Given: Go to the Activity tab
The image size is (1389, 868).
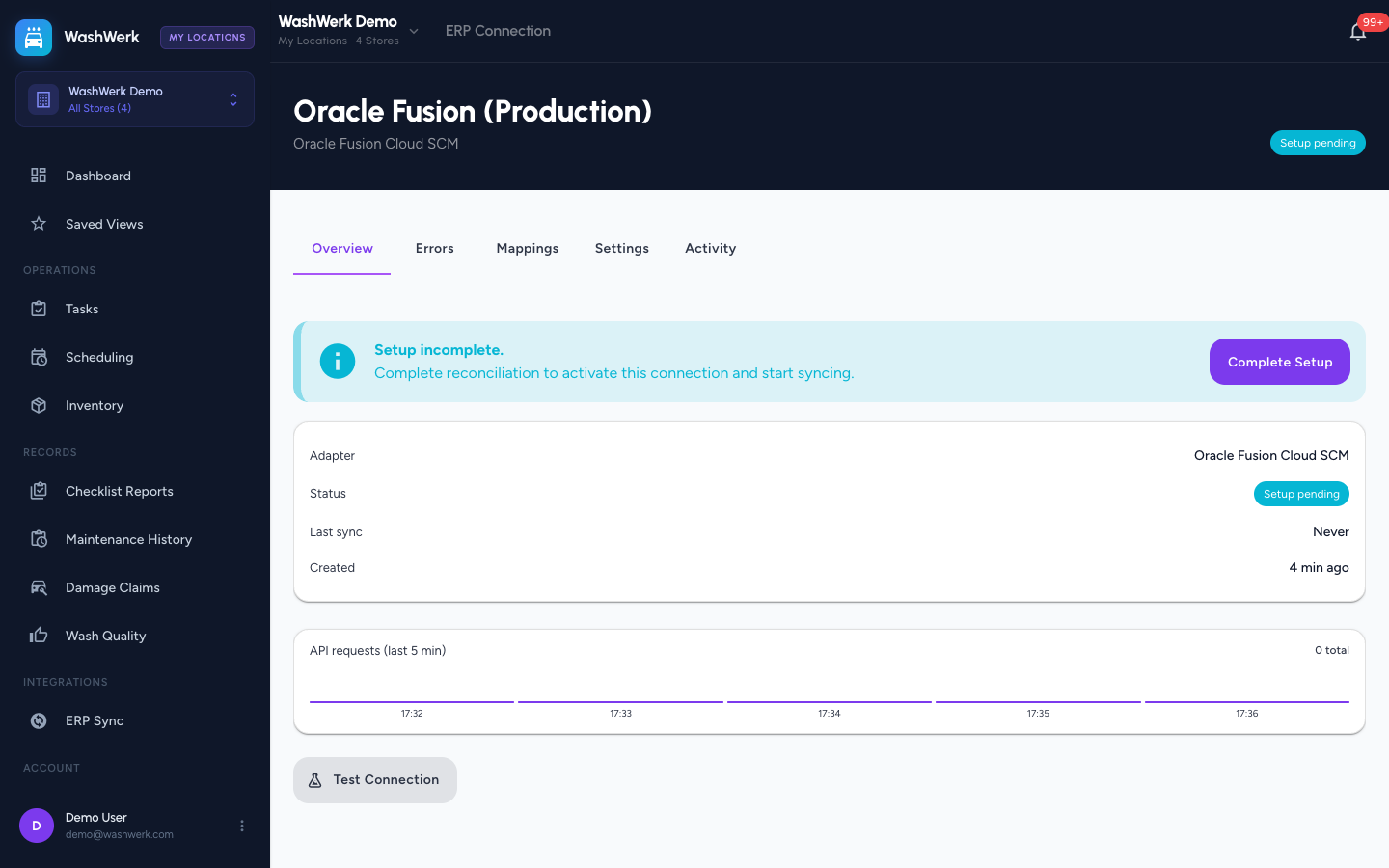Looking at the screenshot, I should 711,249.
